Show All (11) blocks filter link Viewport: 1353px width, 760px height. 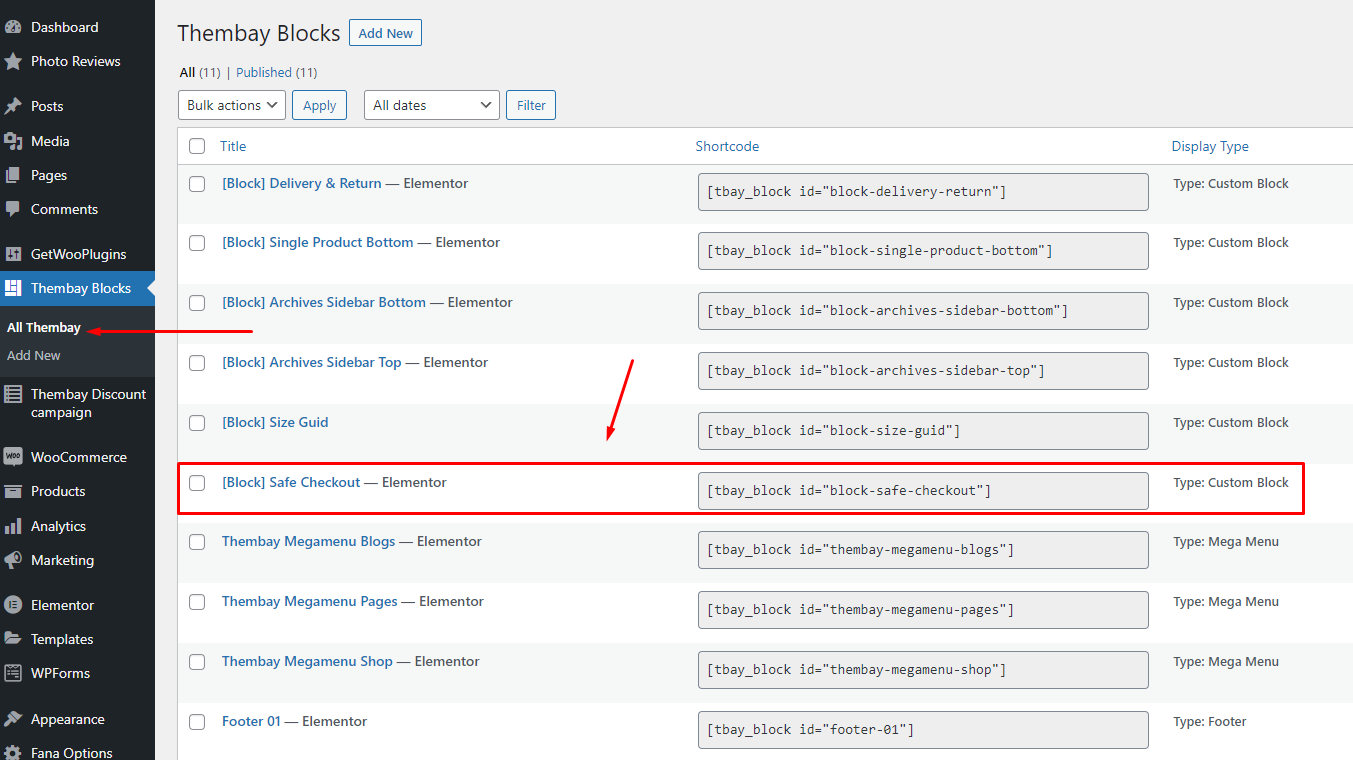pyautogui.click(x=200, y=72)
